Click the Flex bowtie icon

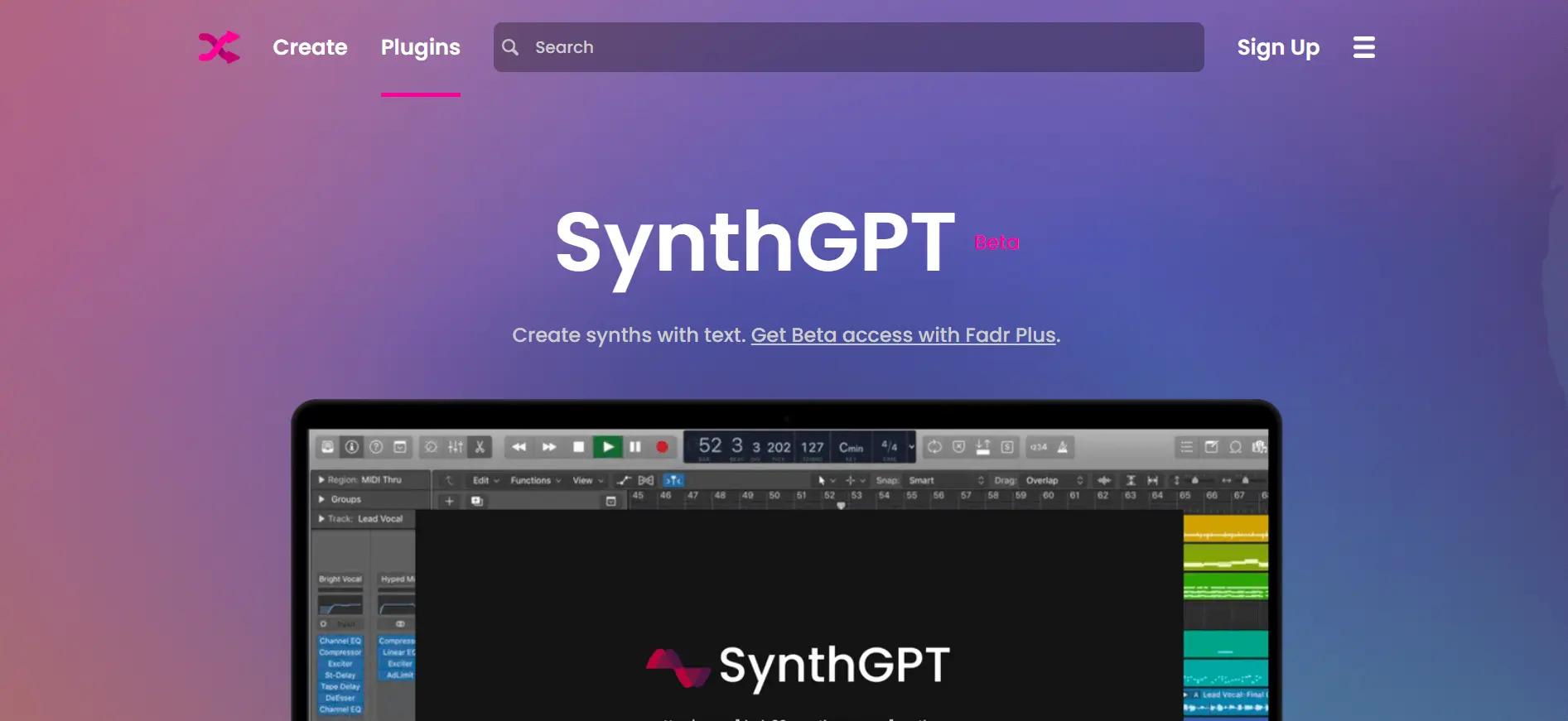646,480
